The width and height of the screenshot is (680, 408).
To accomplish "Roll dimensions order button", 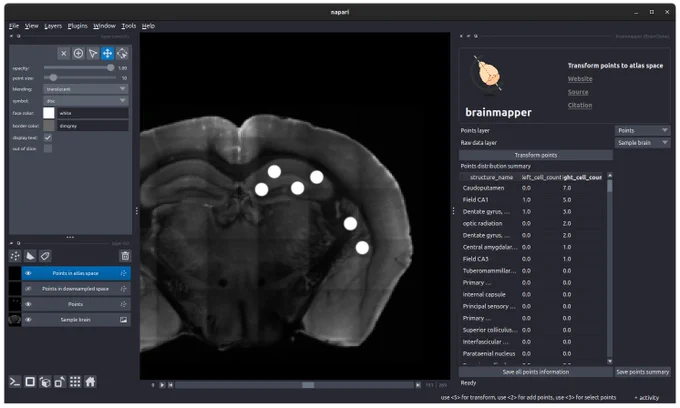I will [45, 382].
